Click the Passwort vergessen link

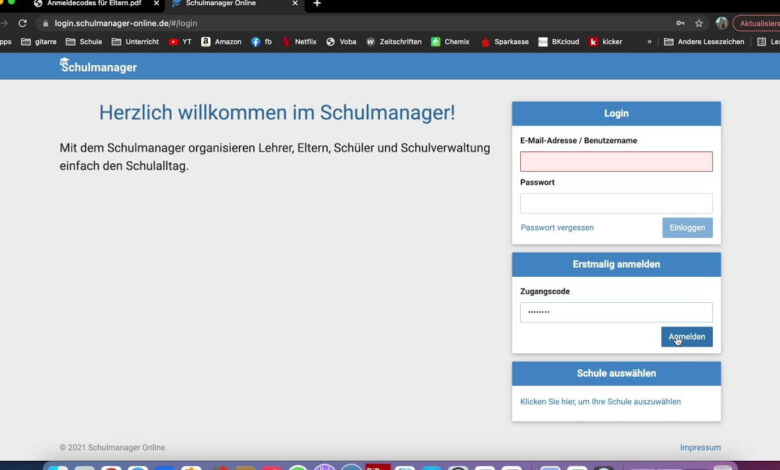pos(557,228)
